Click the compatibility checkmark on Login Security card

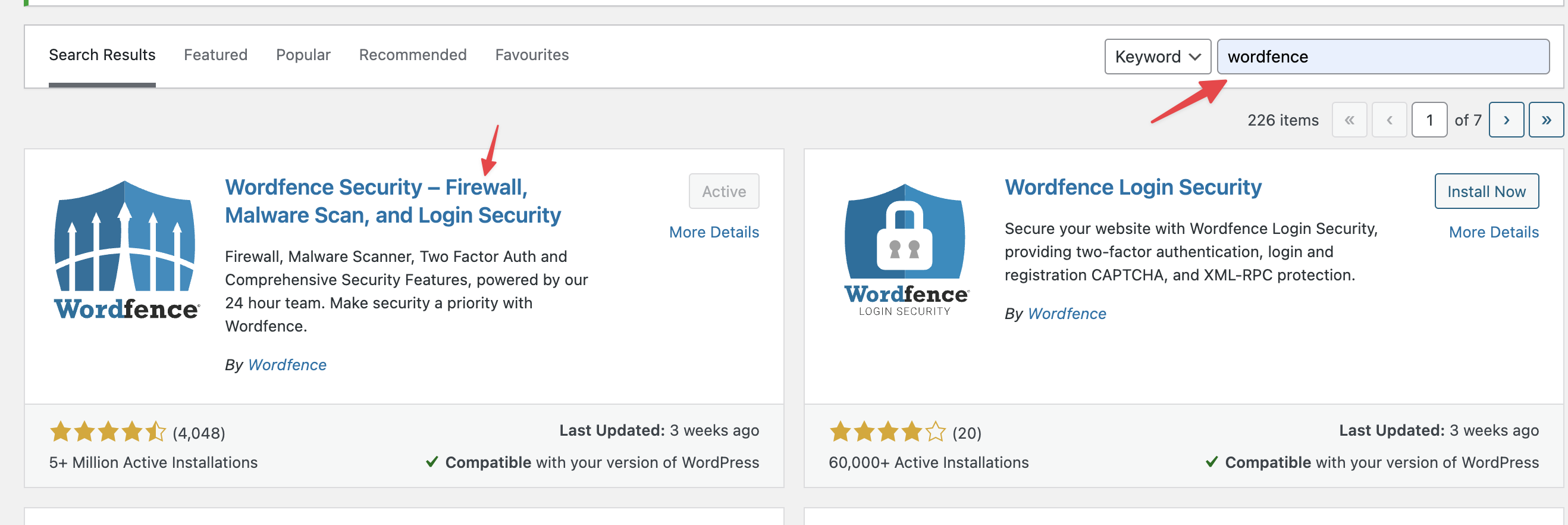click(1211, 462)
